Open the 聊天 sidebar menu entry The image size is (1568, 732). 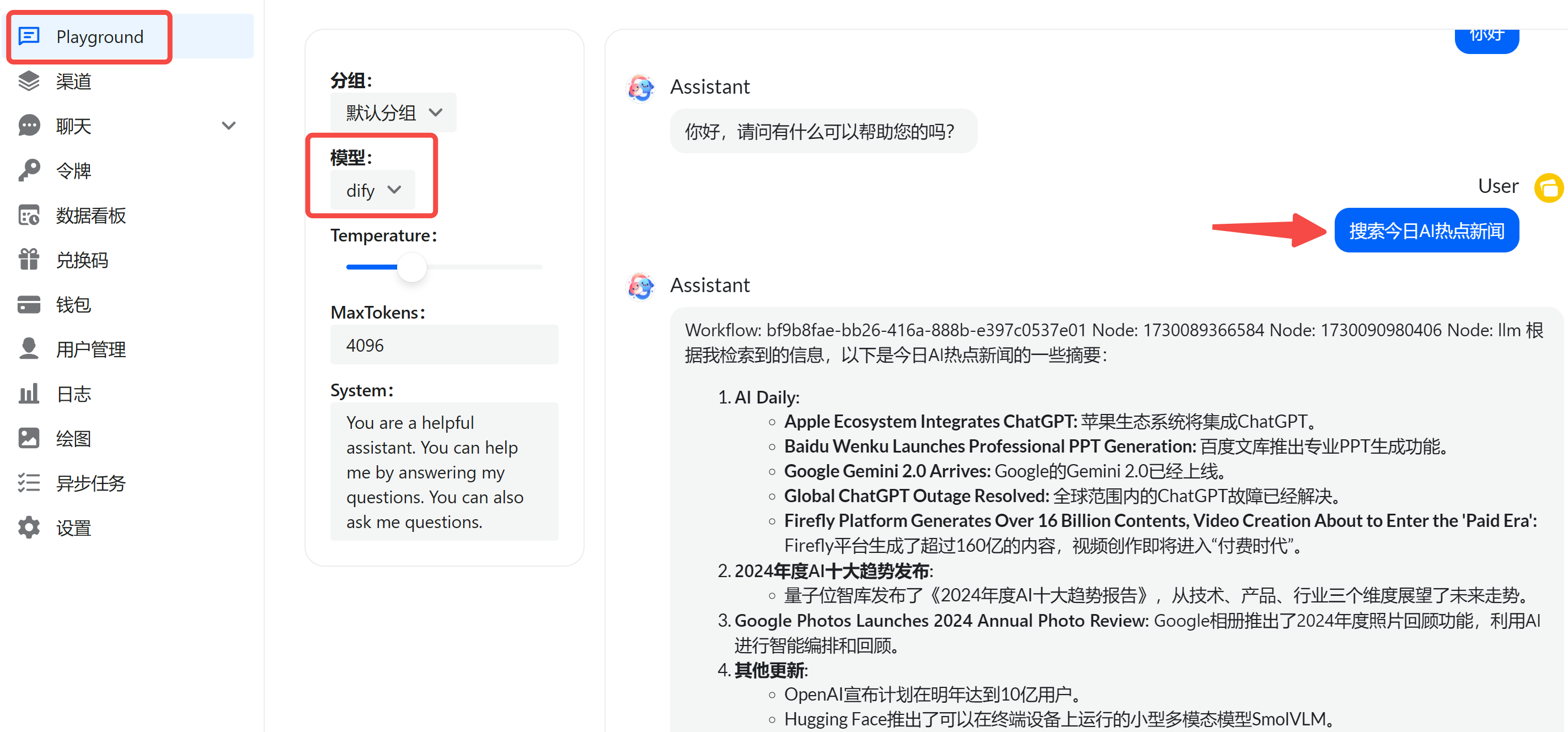click(73, 125)
